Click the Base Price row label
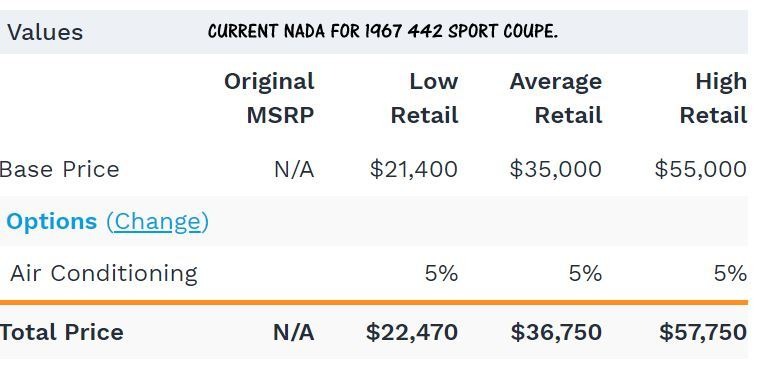 59,169
